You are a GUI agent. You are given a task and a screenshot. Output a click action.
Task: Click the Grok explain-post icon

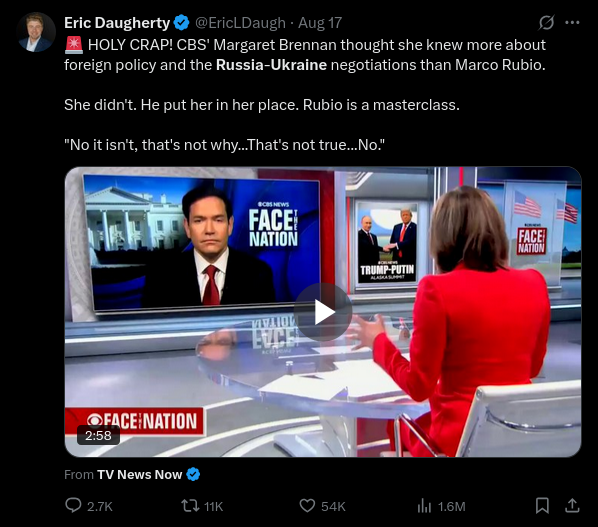546,22
